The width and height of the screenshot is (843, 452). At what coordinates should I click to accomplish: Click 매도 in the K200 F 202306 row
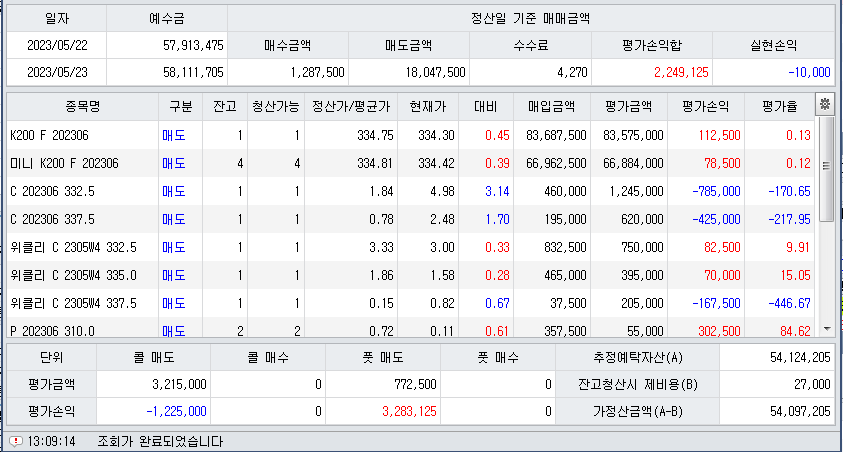174,135
